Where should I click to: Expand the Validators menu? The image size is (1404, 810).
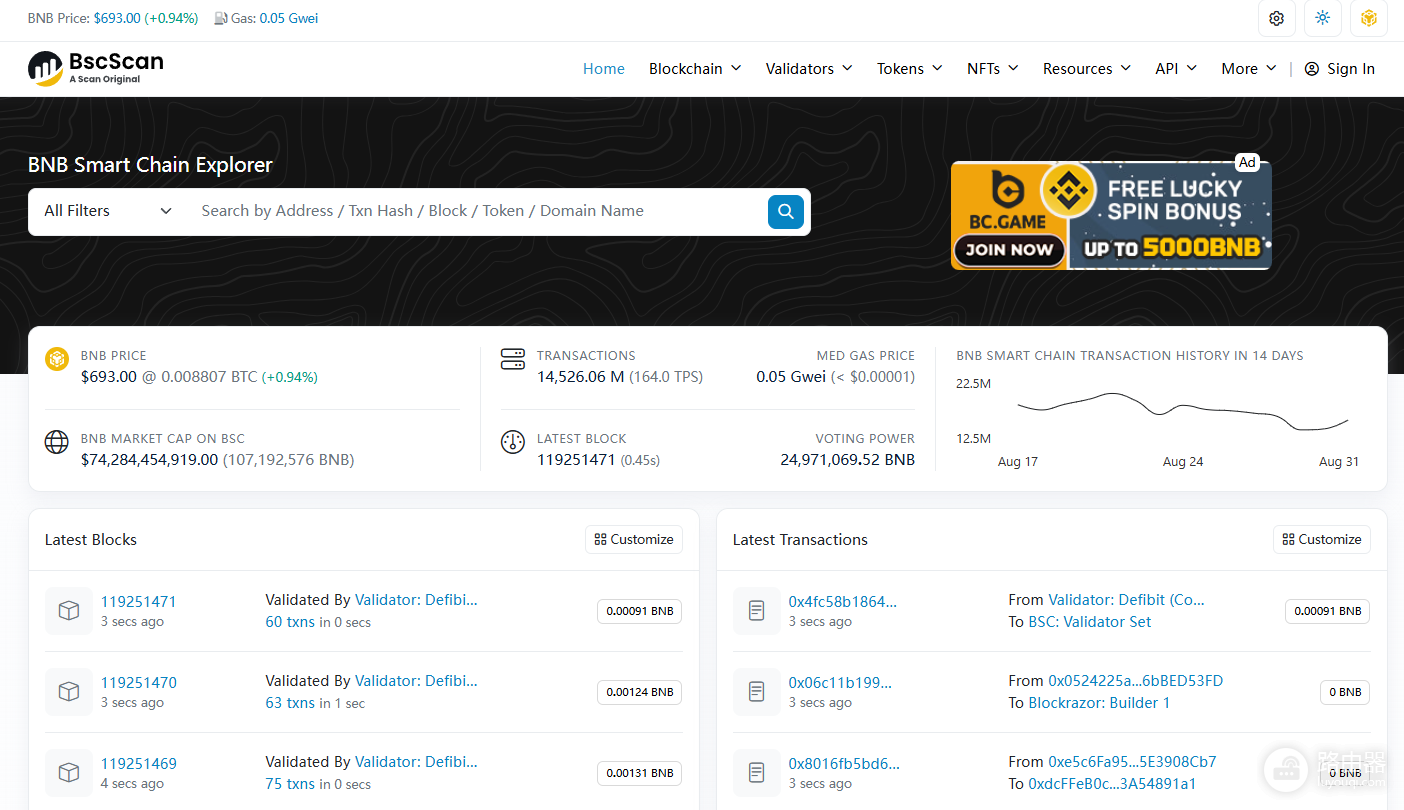pos(809,69)
